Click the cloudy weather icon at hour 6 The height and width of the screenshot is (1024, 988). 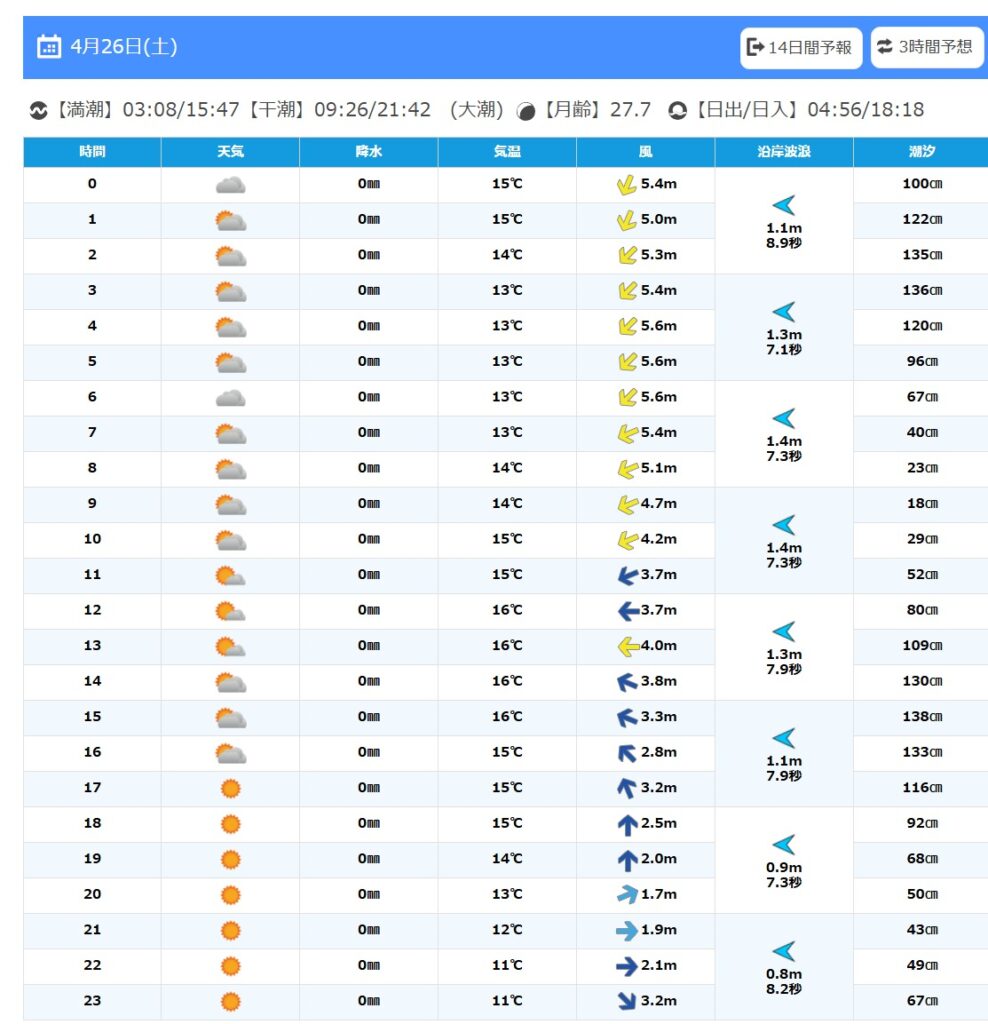[231, 398]
